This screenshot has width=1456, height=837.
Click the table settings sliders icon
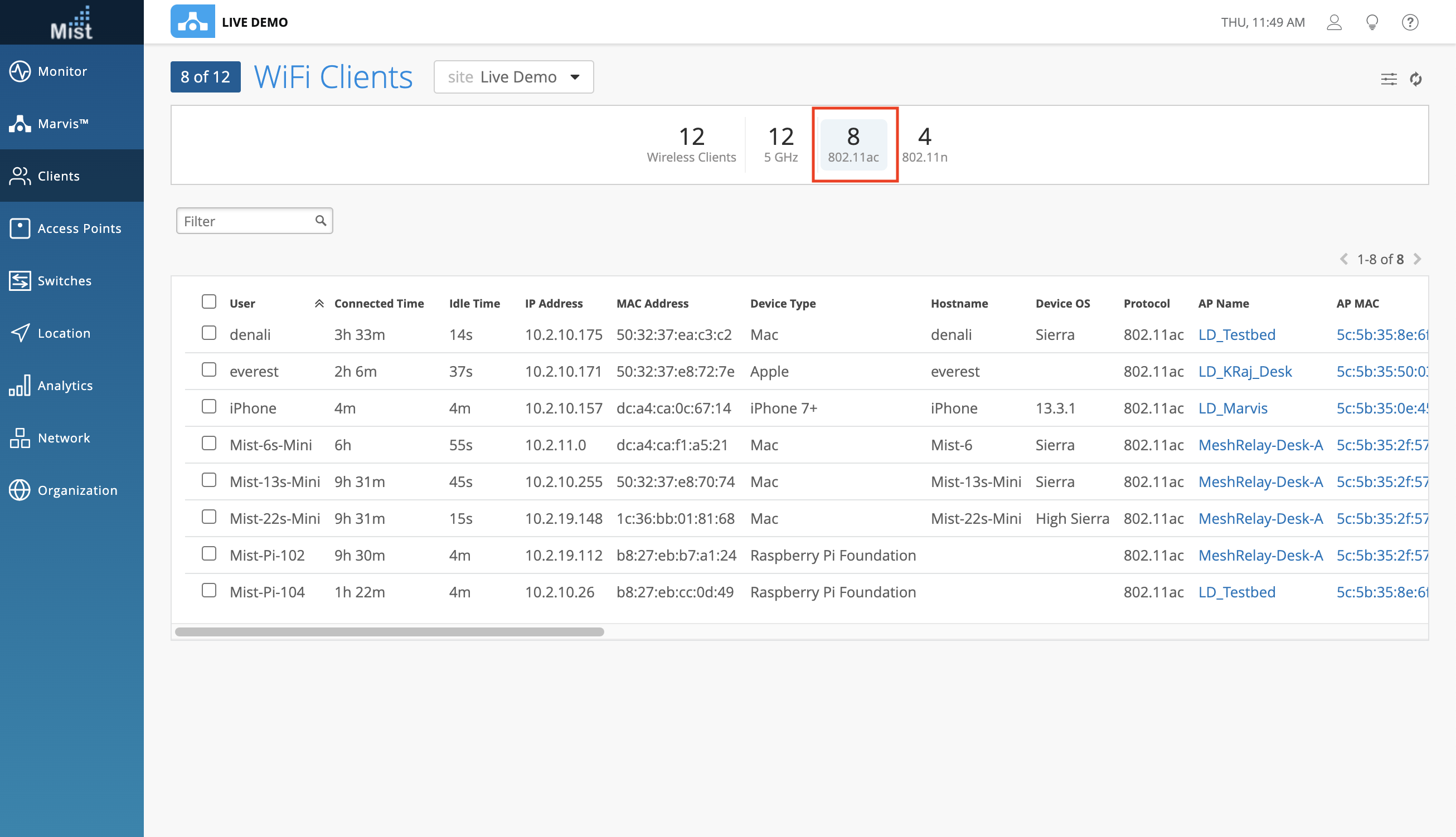point(1388,79)
